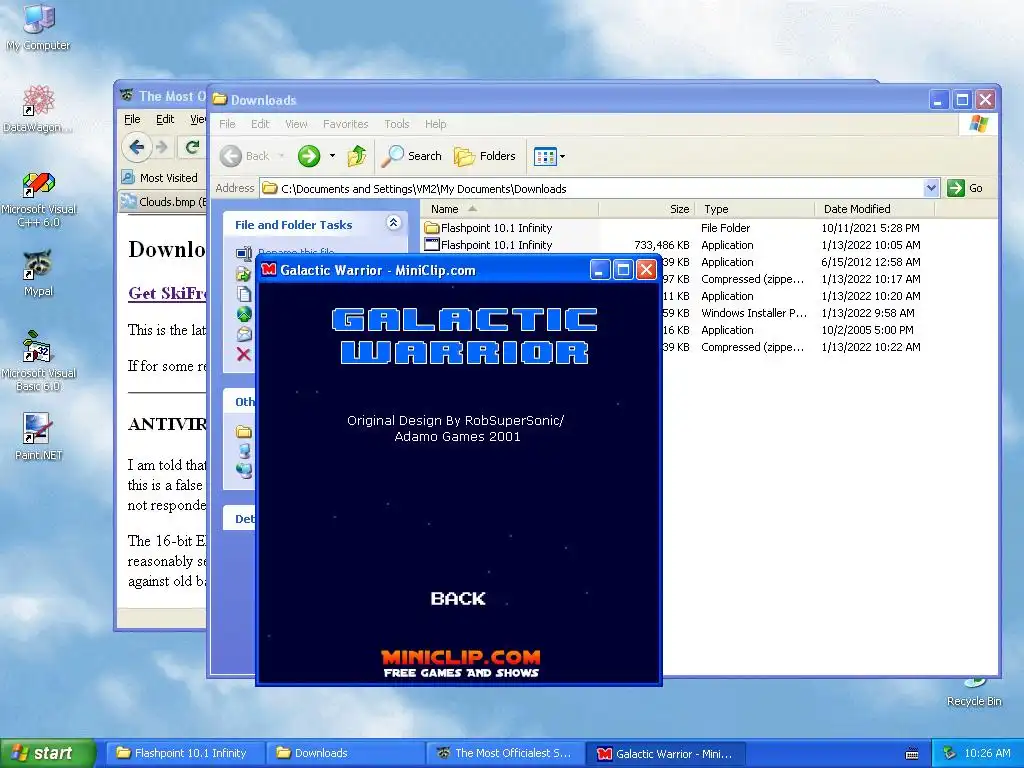
Task: Launch the Mypal browser desktop icon
Action: [x=38, y=272]
